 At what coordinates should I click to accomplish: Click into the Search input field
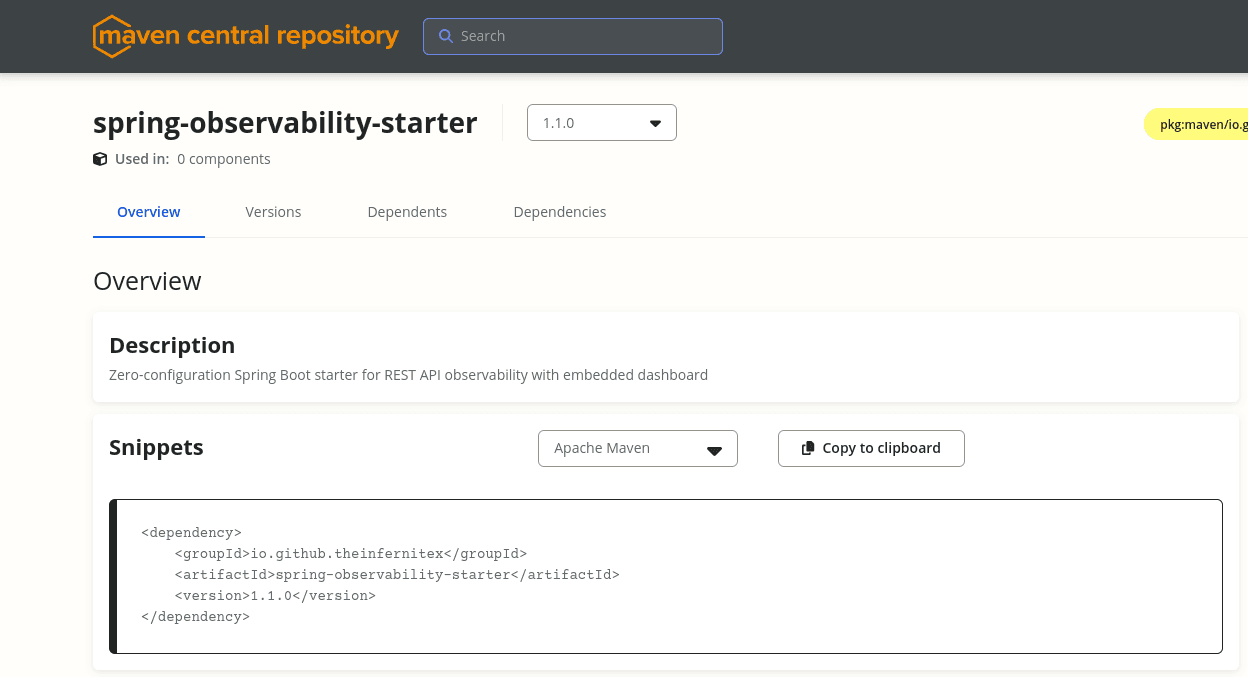573,36
